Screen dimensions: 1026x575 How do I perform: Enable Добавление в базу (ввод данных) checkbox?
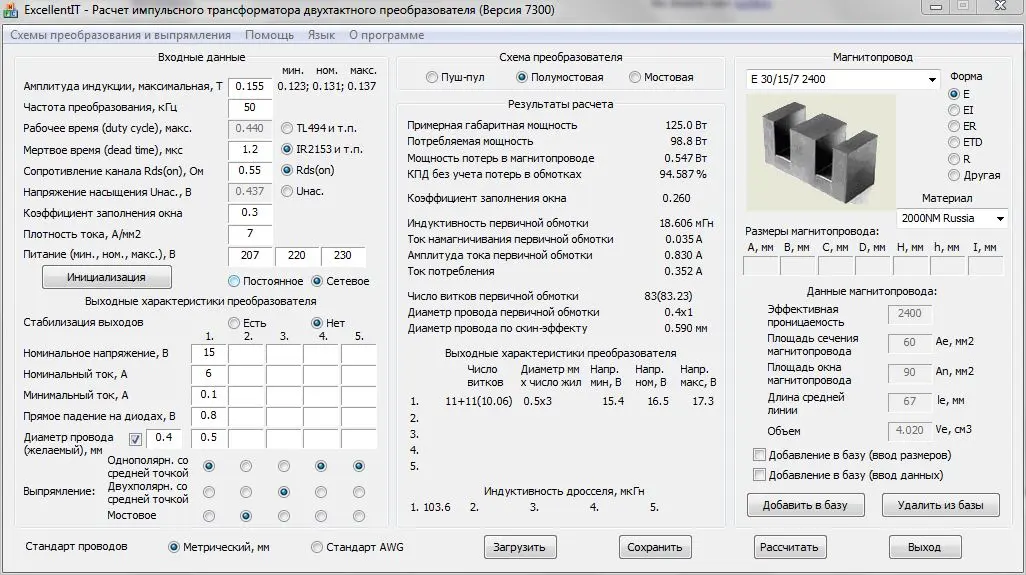pos(759,475)
